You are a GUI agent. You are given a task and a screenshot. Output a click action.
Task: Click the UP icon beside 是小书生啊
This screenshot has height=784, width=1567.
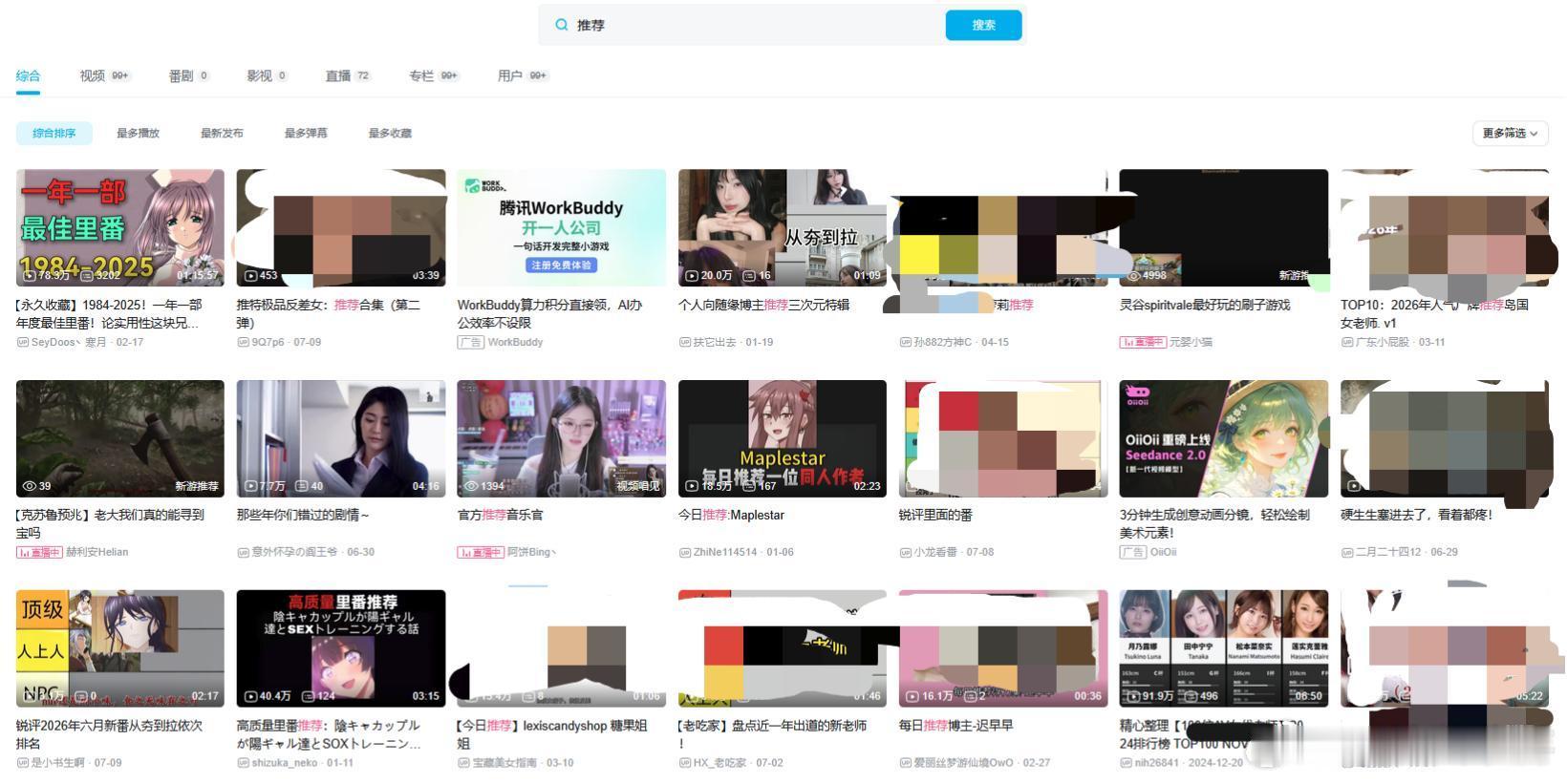point(23,763)
